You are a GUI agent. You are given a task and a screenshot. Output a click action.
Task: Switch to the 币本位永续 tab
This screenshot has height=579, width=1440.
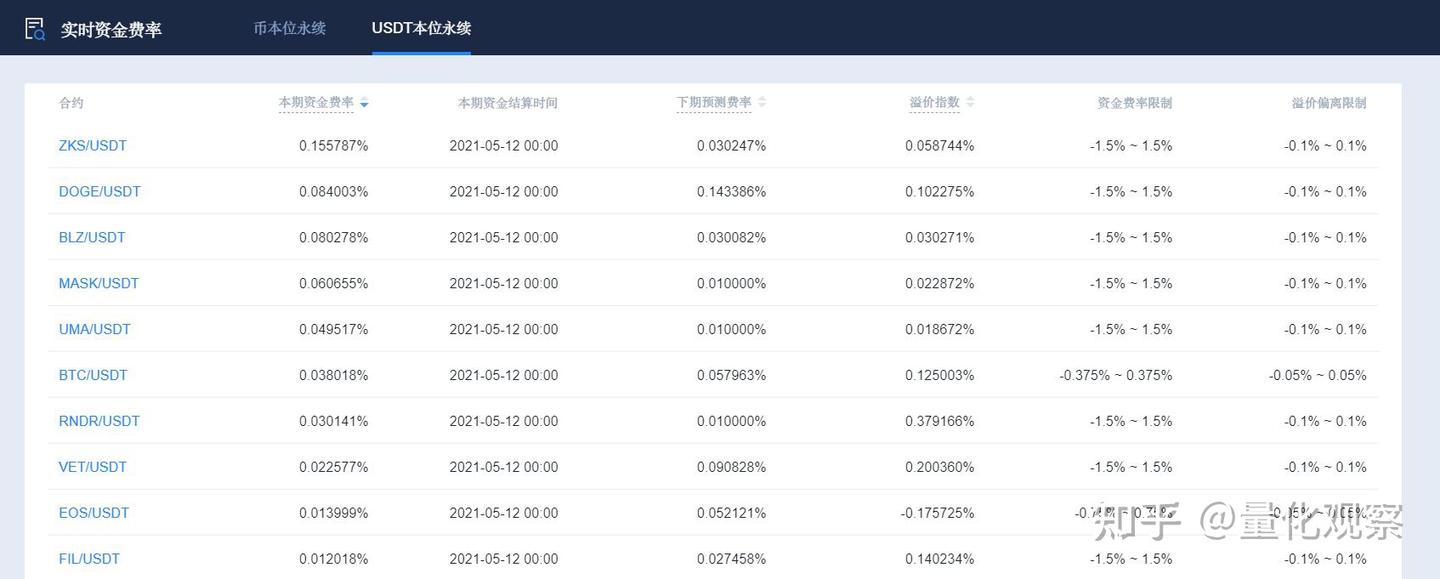(290, 28)
